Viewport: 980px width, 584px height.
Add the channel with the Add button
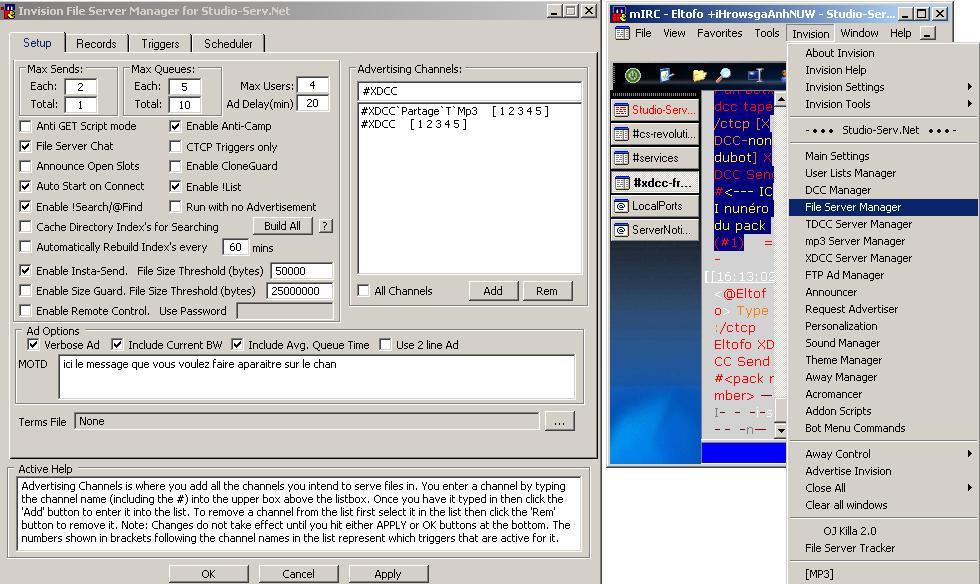click(x=493, y=291)
